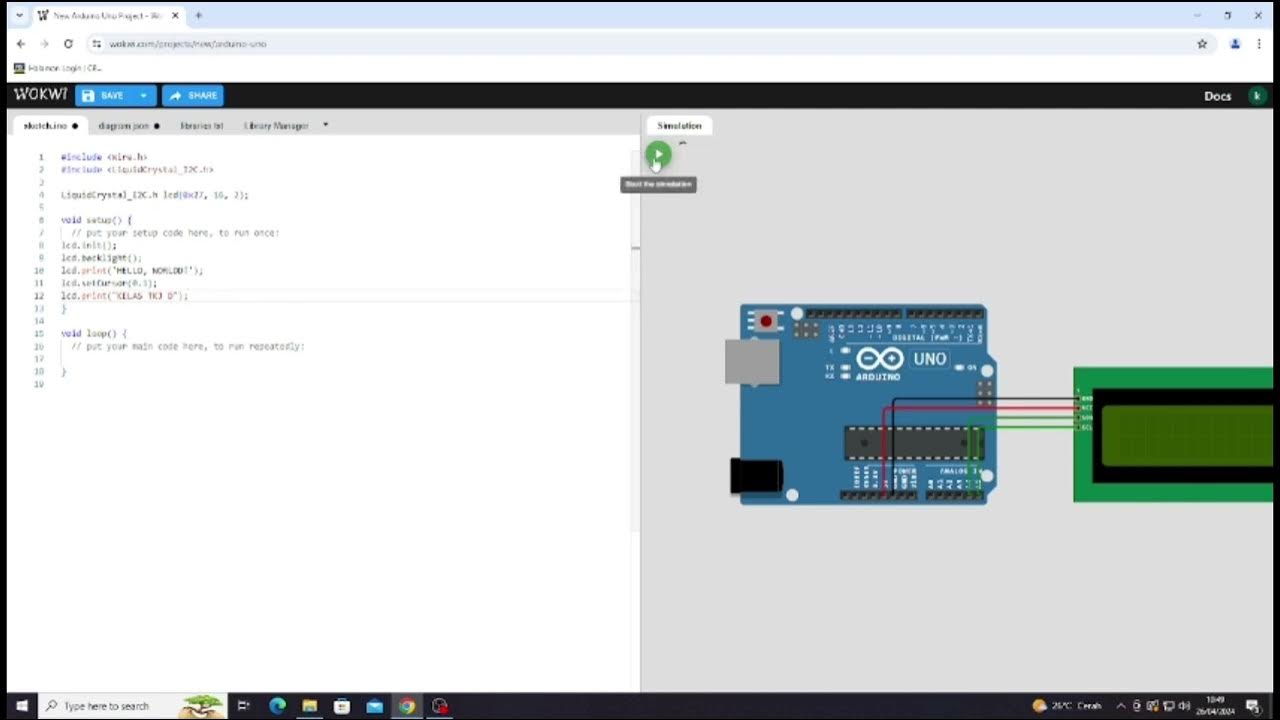Click the #include <LiquidCrystal_I2C.h> line
This screenshot has width=1280, height=720.
[137, 170]
